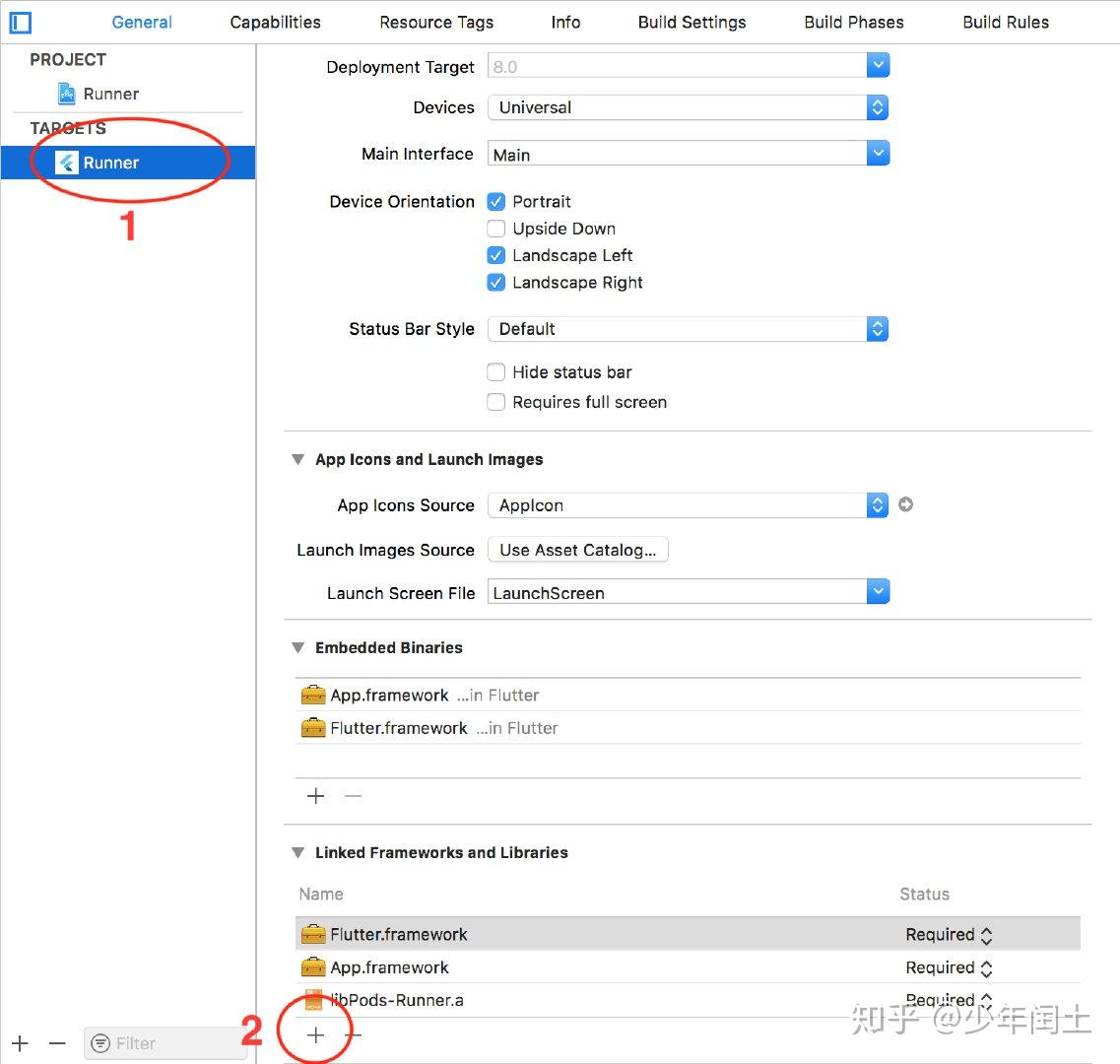1120x1064 pixels.
Task: Switch to the Build Phases tab
Action: click(853, 22)
